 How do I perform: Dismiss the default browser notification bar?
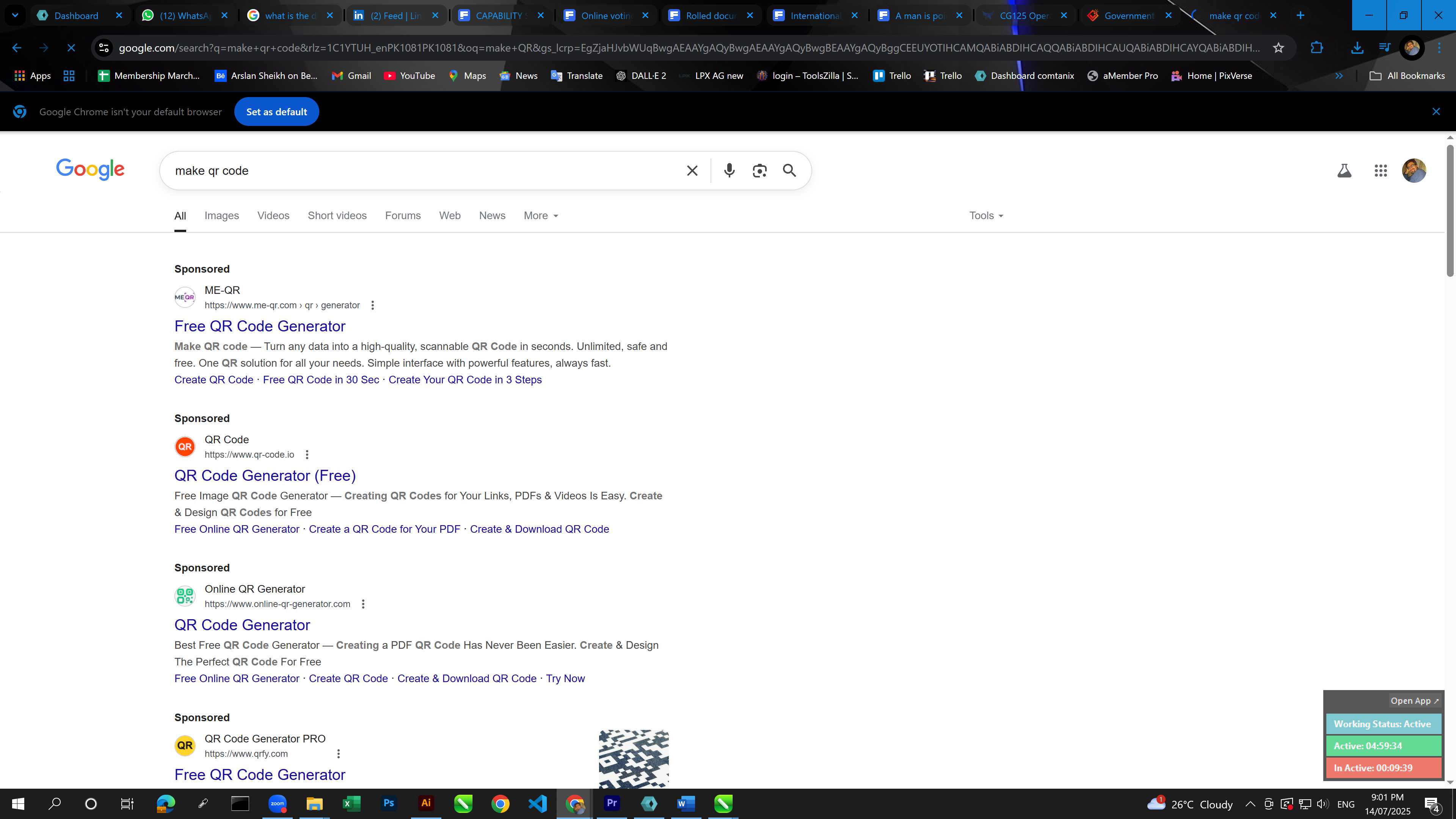tap(1436, 111)
